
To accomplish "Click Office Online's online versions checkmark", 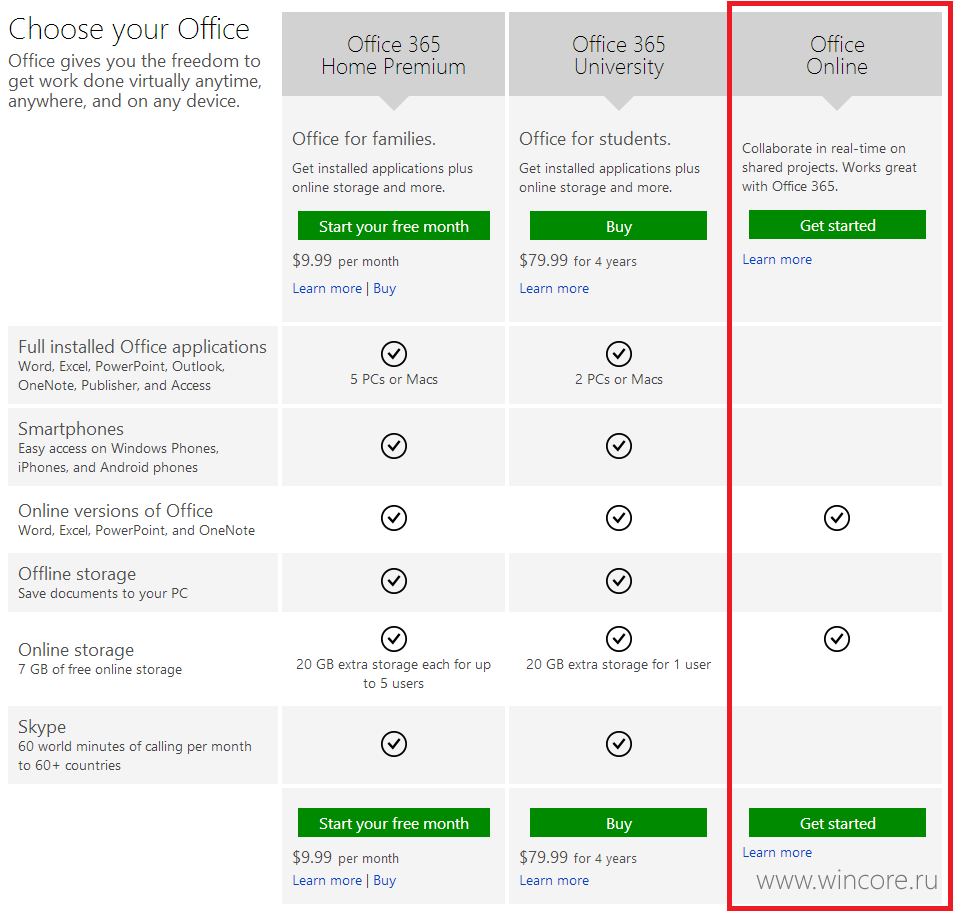I will [x=837, y=518].
